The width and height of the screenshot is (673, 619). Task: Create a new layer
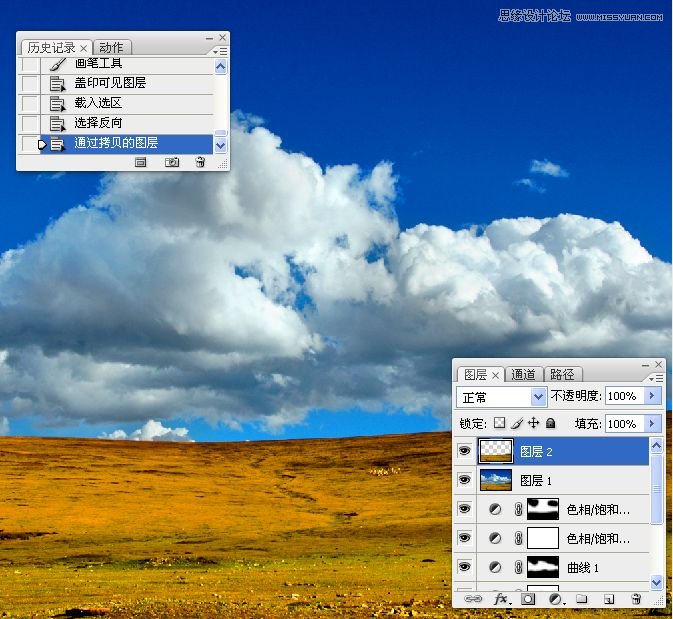(x=609, y=599)
